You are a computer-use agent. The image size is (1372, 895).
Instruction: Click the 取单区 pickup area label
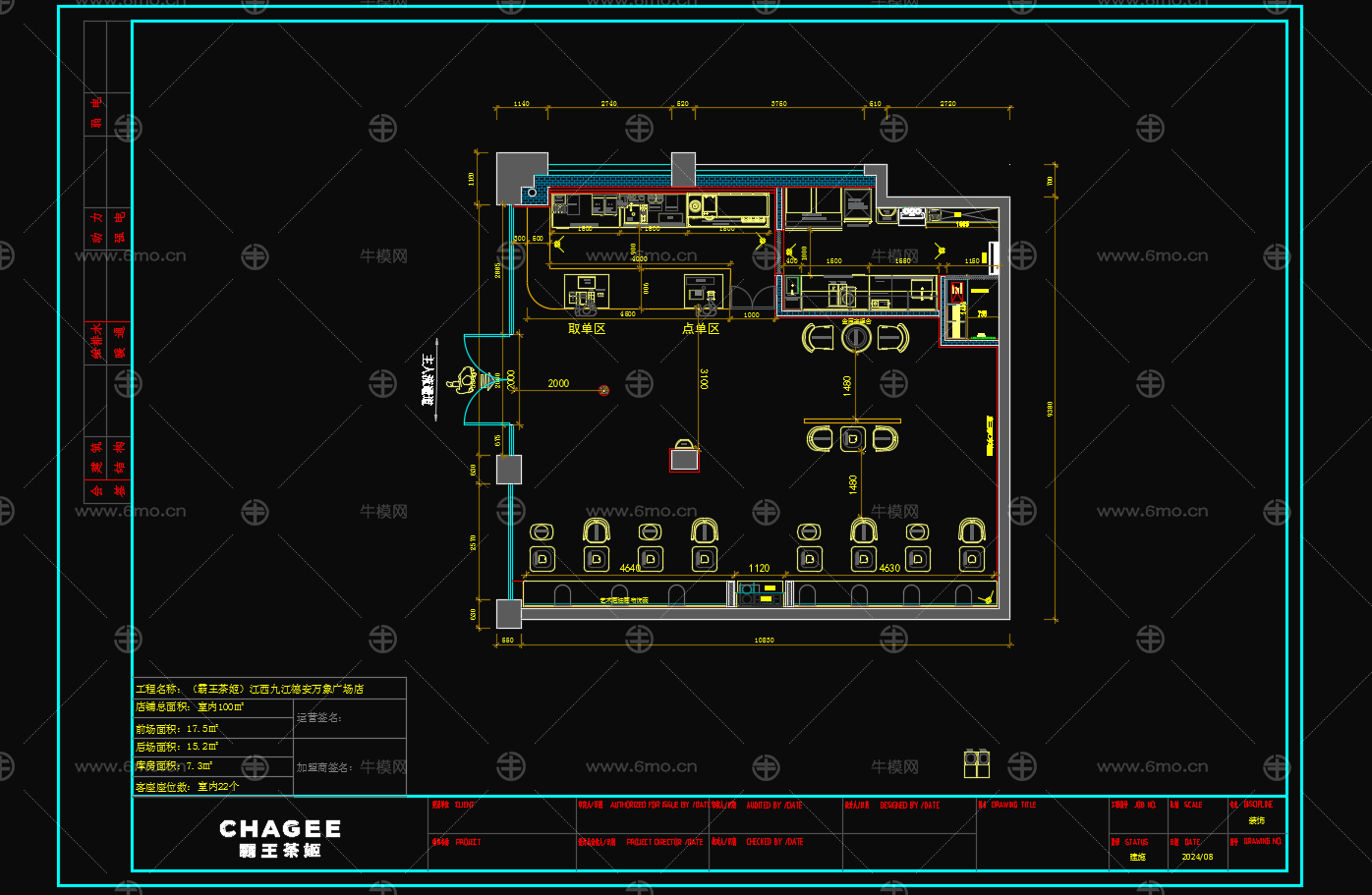[x=587, y=329]
